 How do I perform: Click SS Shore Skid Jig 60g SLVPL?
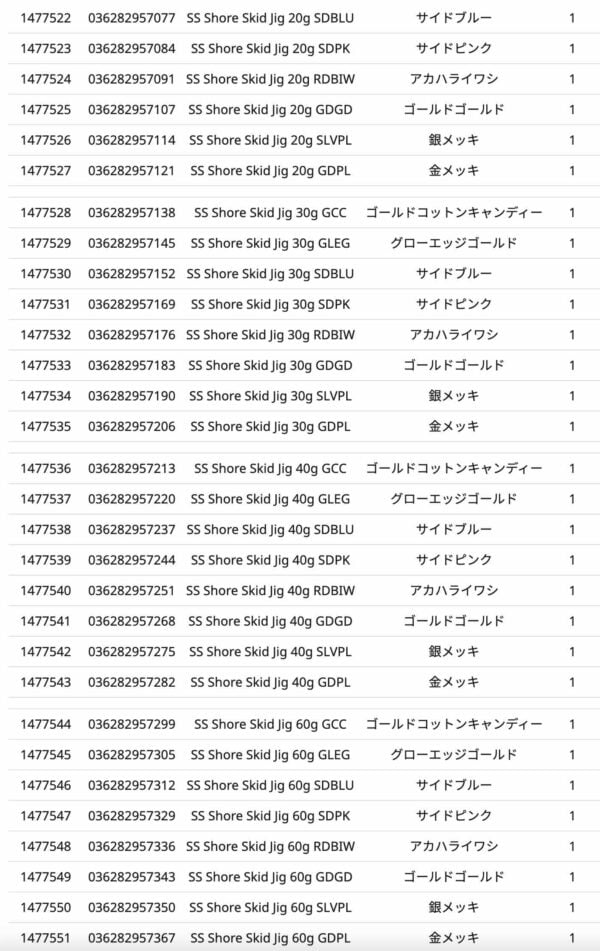(x=271, y=908)
